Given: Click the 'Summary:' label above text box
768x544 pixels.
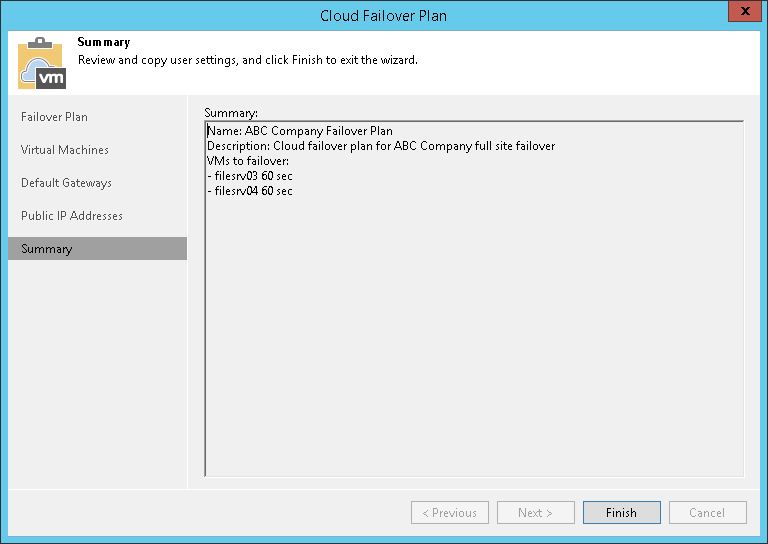Looking at the screenshot, I should pyautogui.click(x=231, y=113).
